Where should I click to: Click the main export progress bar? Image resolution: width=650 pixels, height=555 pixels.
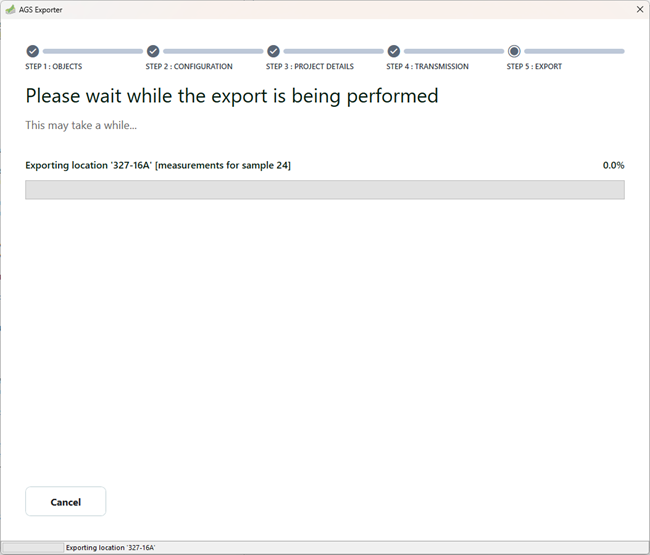pyautogui.click(x=324, y=190)
